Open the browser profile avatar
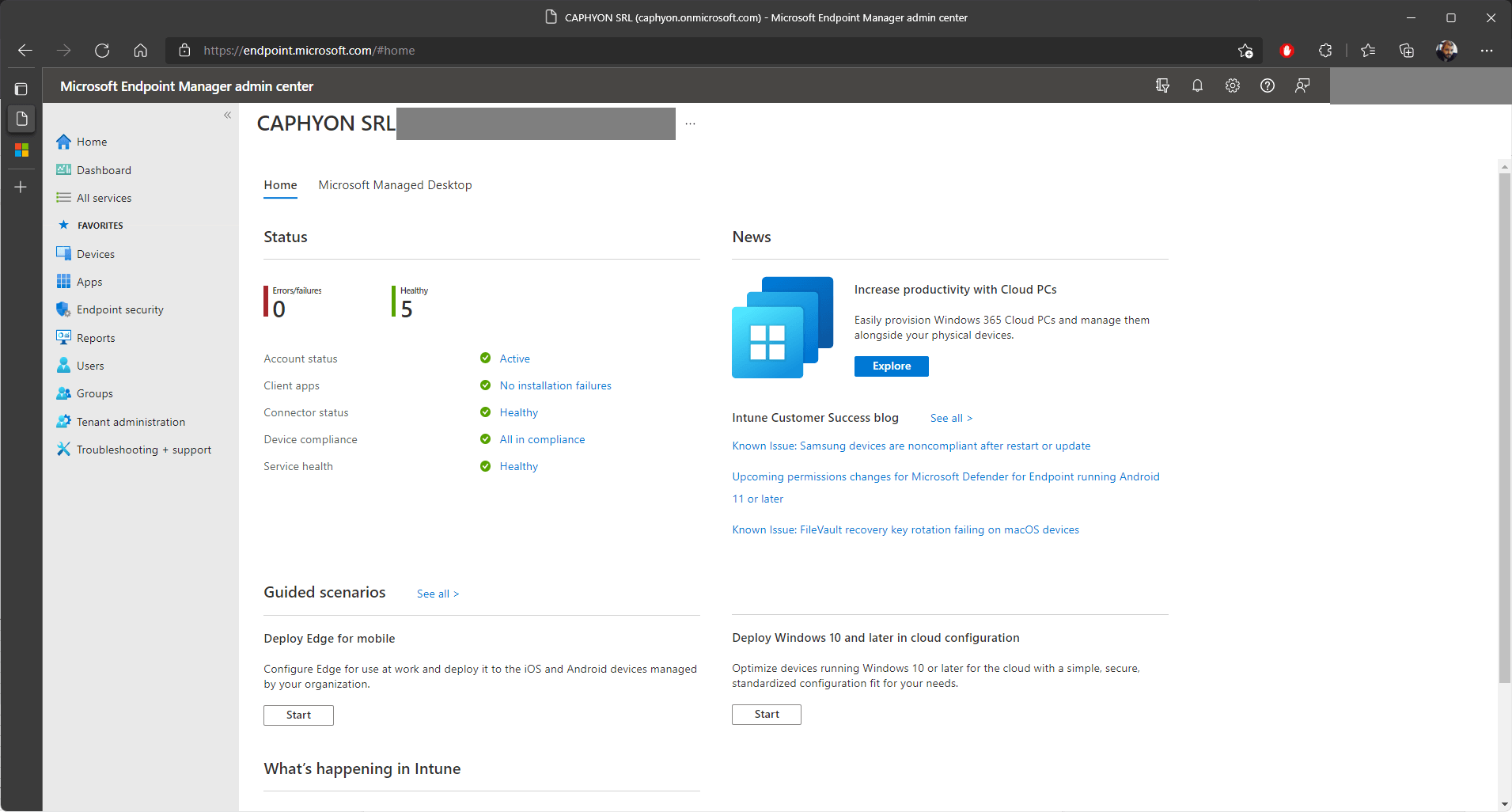 pos(1446,51)
